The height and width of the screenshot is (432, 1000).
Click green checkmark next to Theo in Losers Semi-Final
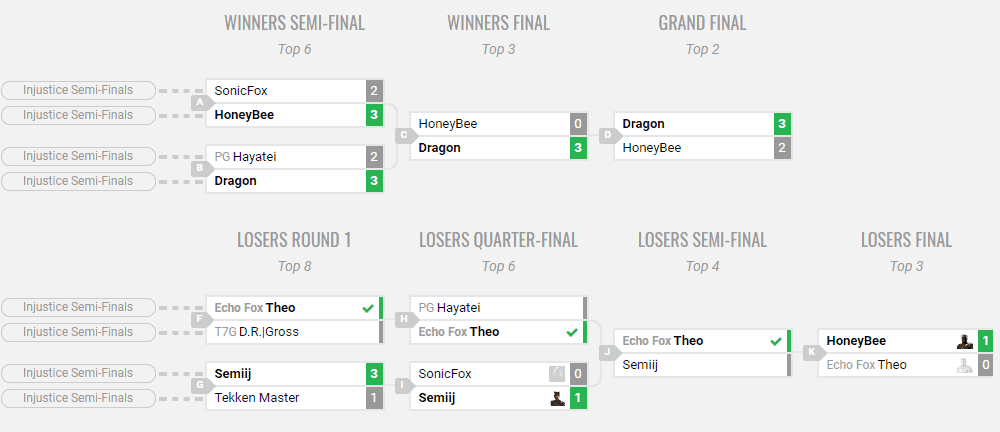(x=776, y=341)
